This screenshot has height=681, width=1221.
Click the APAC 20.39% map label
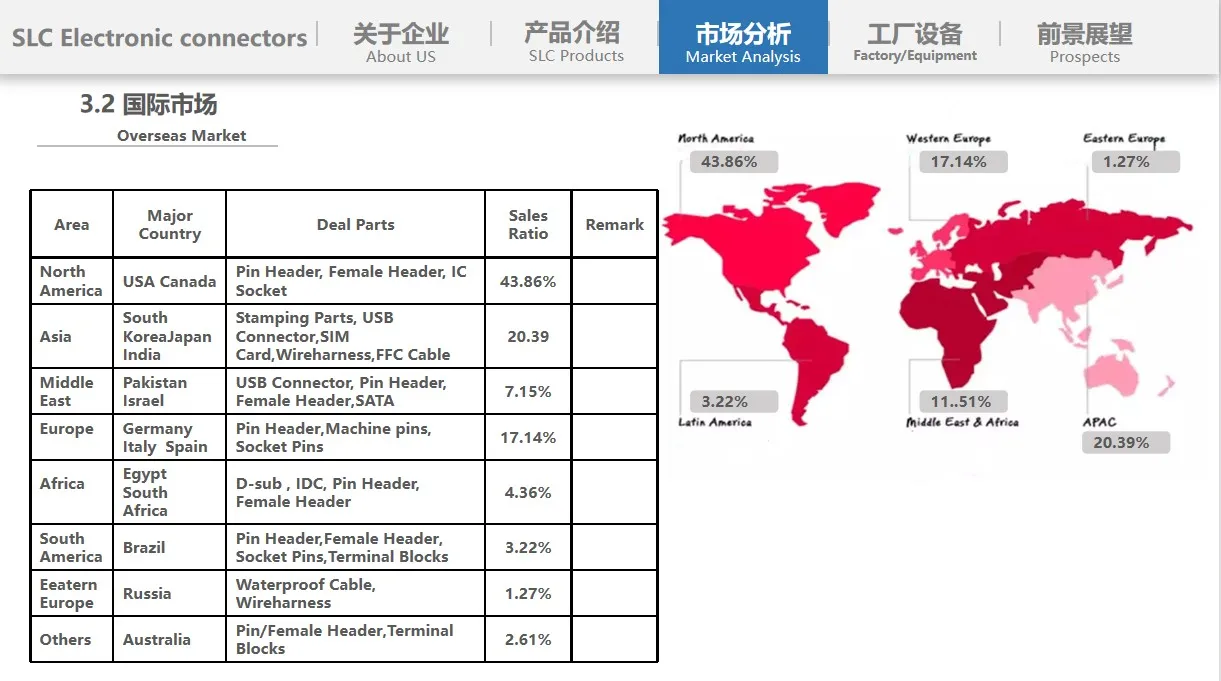1126,441
